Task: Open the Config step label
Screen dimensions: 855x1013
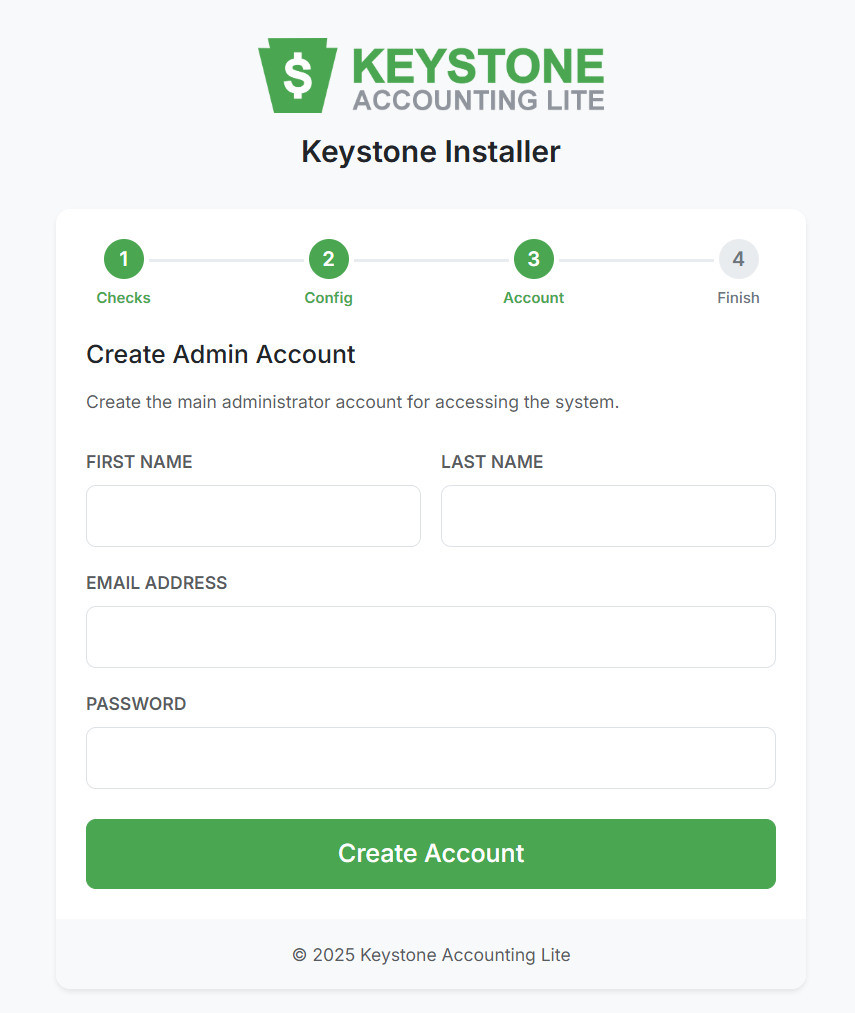Action: tap(328, 297)
